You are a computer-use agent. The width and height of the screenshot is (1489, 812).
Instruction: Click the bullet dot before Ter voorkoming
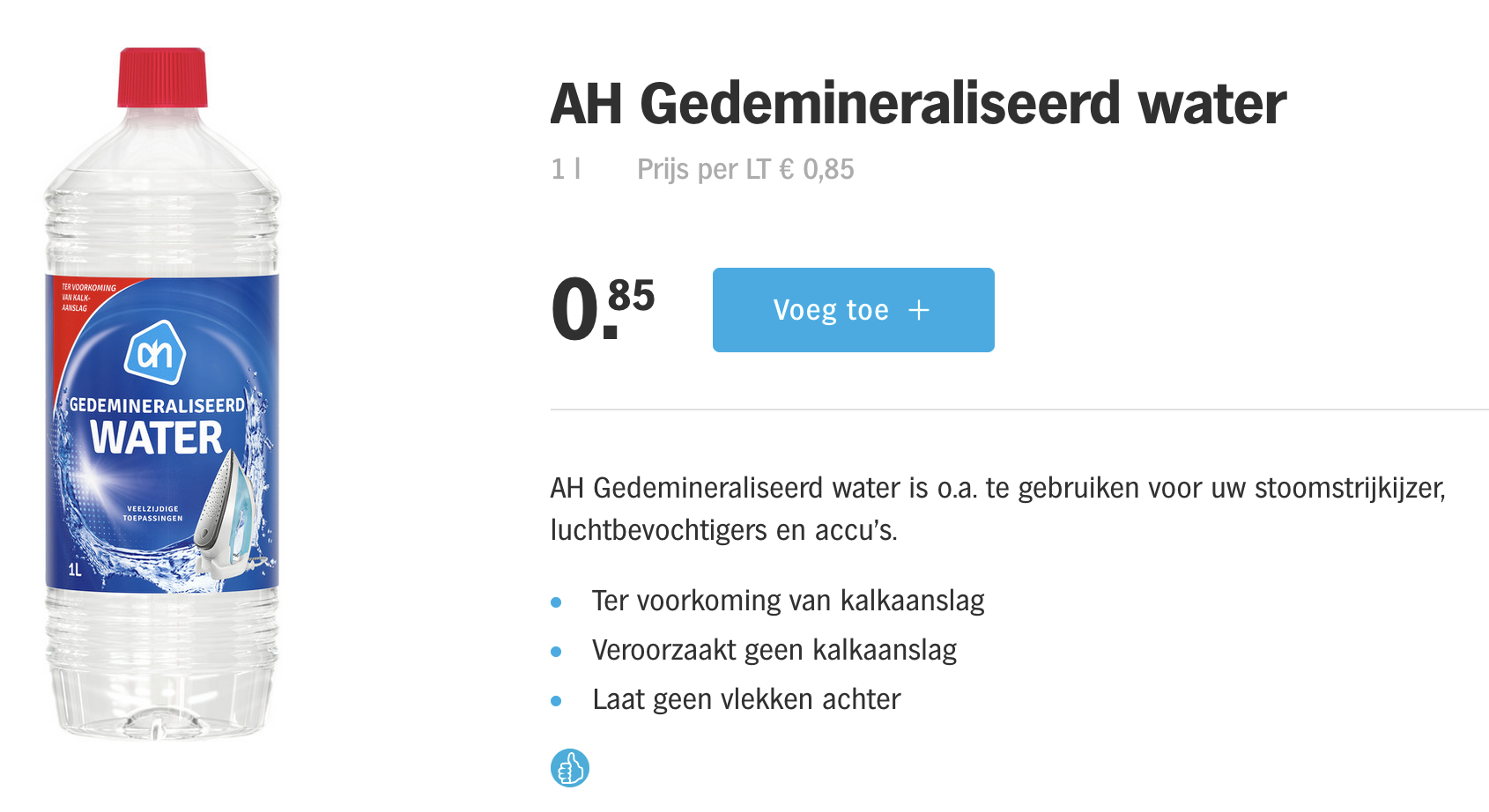(x=556, y=602)
